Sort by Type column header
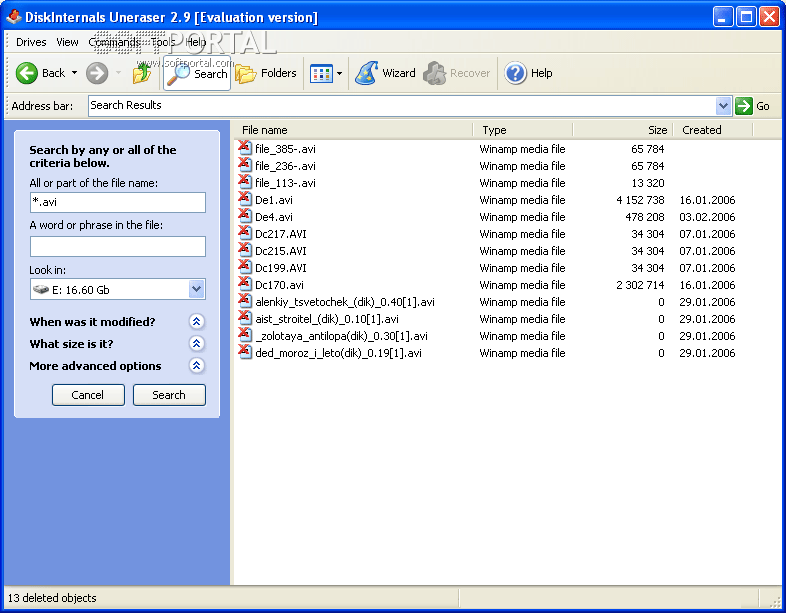 pyautogui.click(x=522, y=130)
